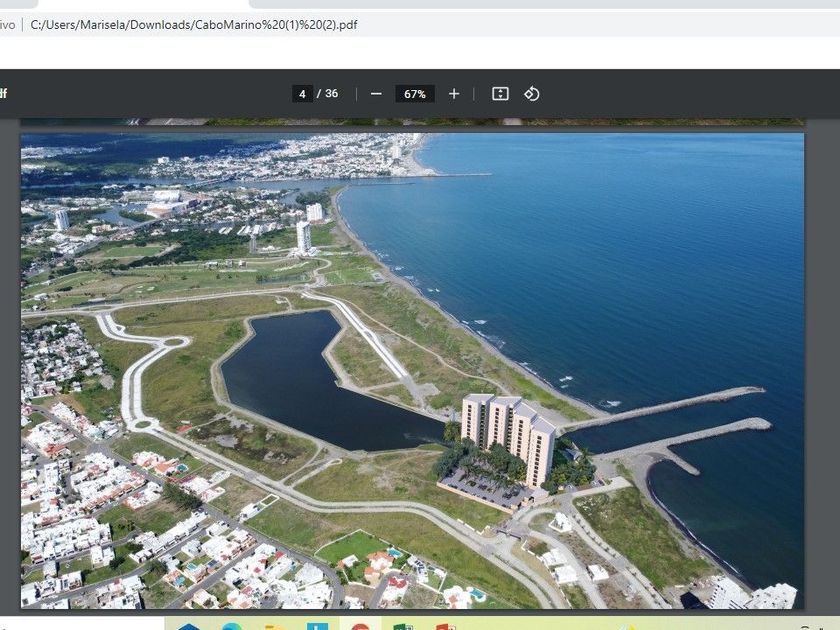Open the yellow File Explorer taskbar icon
The image size is (840, 630).
(x=274, y=626)
